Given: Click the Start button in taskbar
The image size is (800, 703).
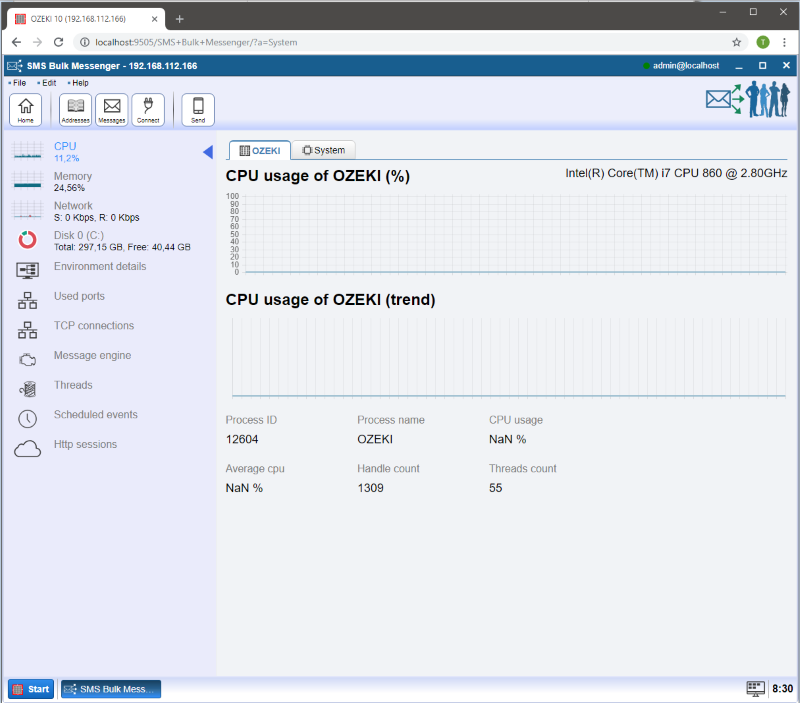Looking at the screenshot, I should coord(31,689).
